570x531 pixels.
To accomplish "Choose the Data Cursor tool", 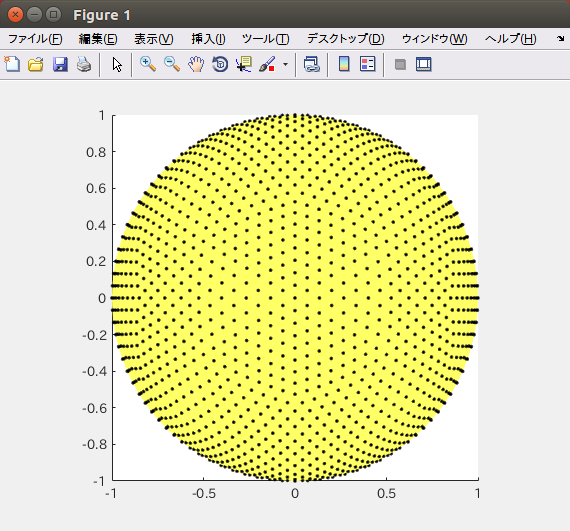I will coord(244,64).
